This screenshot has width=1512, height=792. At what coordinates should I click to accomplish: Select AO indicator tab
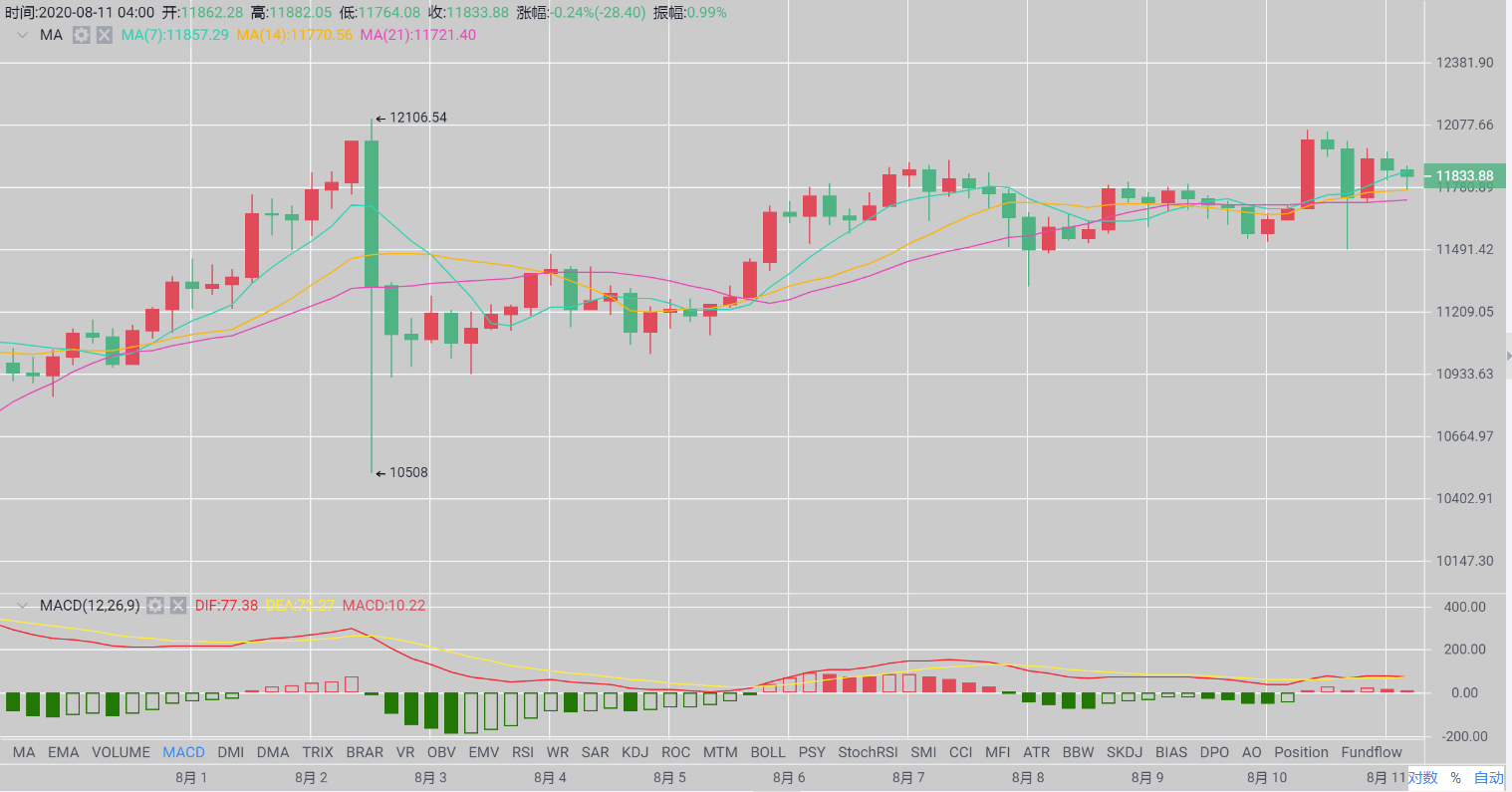pyautogui.click(x=1252, y=752)
